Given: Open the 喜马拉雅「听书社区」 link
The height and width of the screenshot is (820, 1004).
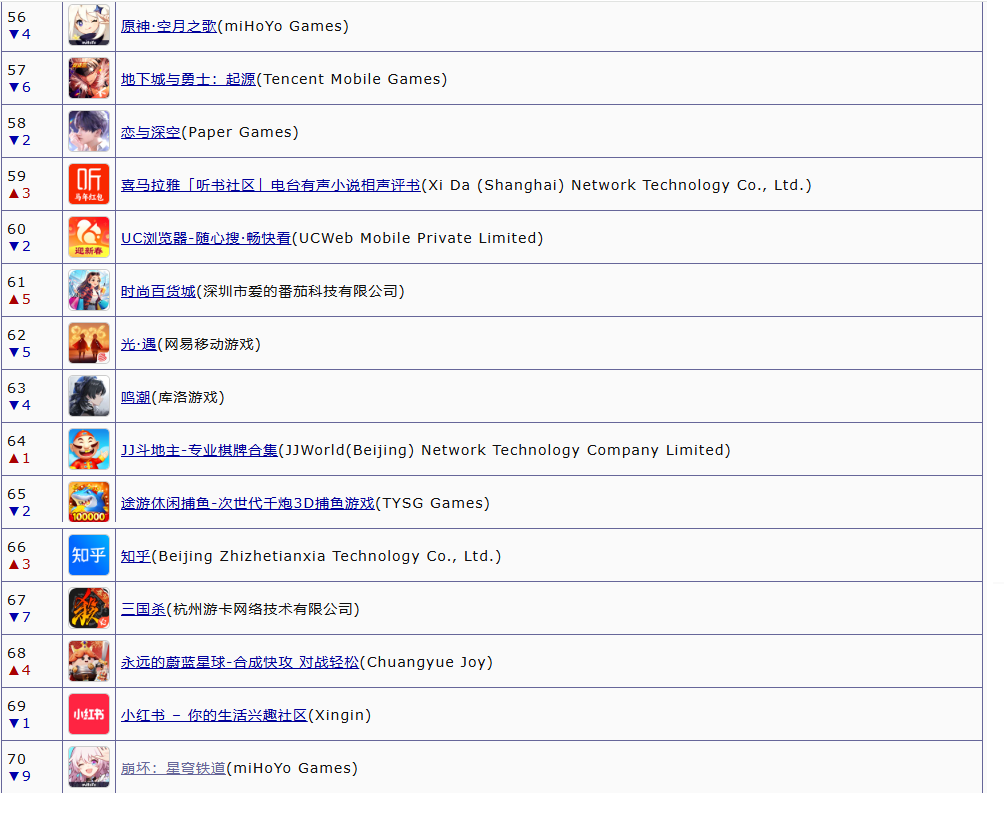Looking at the screenshot, I should click(x=271, y=186).
